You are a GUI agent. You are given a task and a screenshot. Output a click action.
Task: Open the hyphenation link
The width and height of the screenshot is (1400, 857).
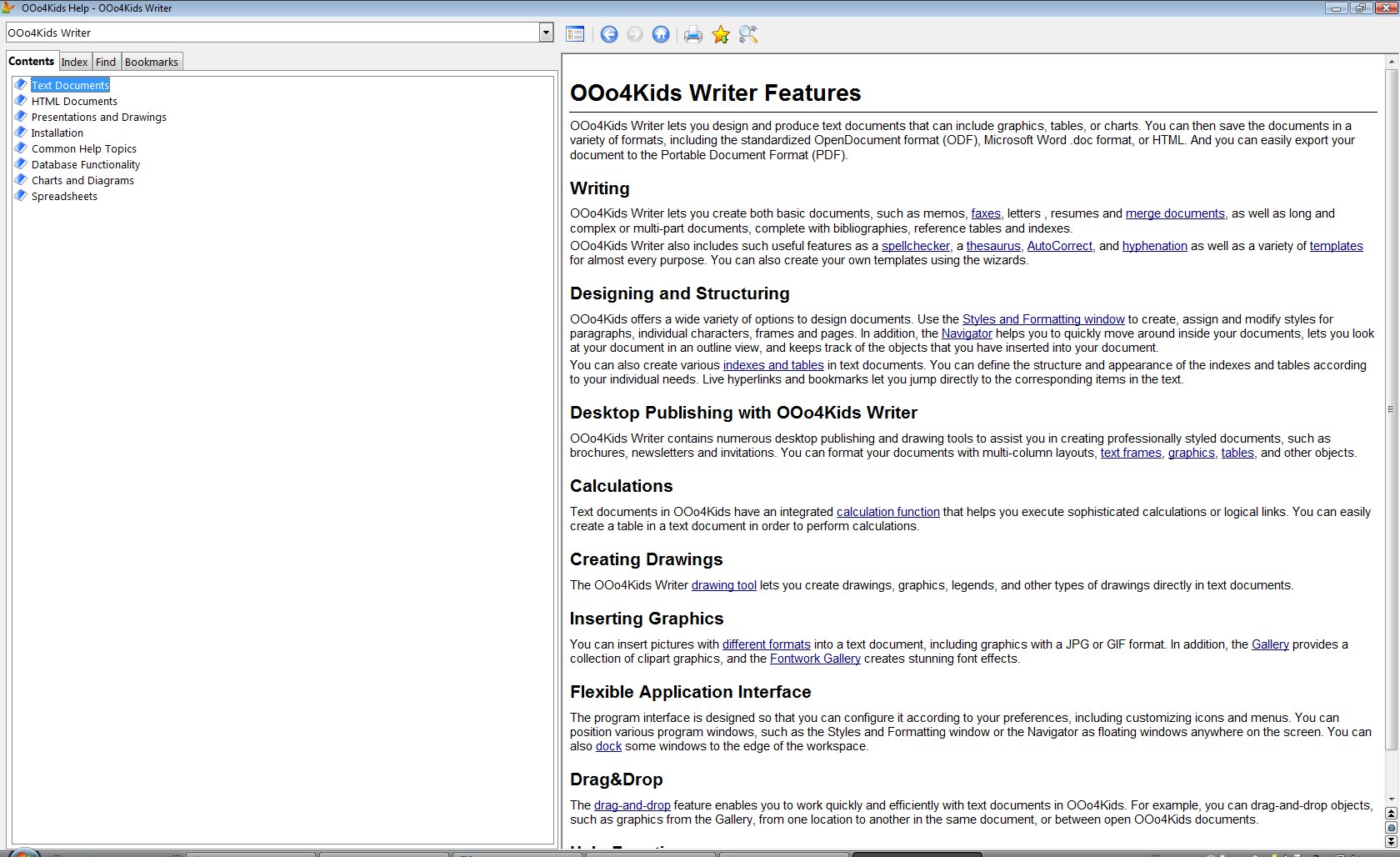point(1155,246)
